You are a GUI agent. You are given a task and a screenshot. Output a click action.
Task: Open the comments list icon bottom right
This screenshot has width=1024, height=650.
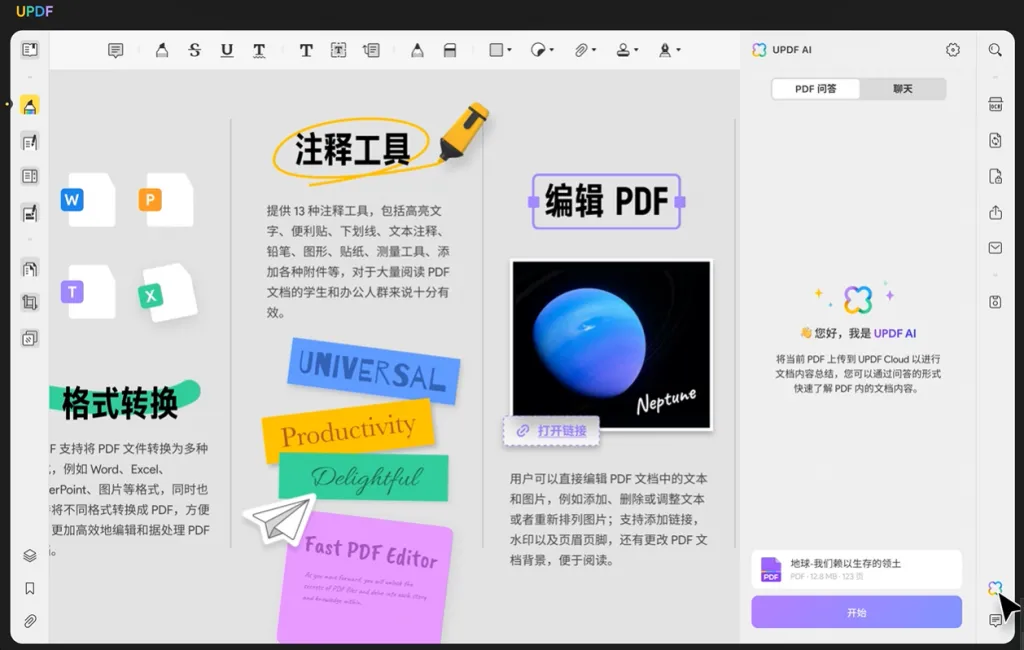(x=995, y=621)
